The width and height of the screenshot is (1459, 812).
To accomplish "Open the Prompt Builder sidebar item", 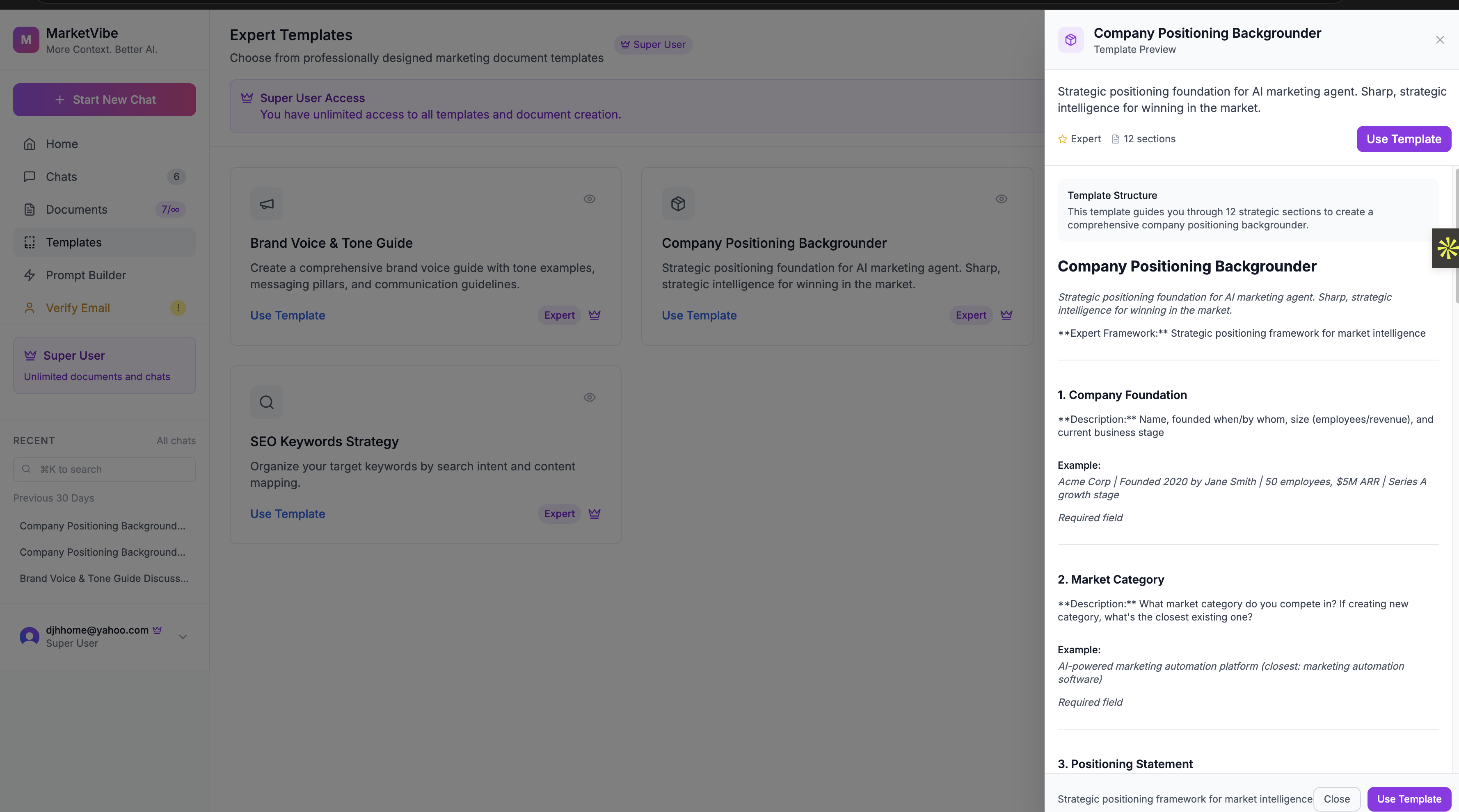I will (x=86, y=275).
